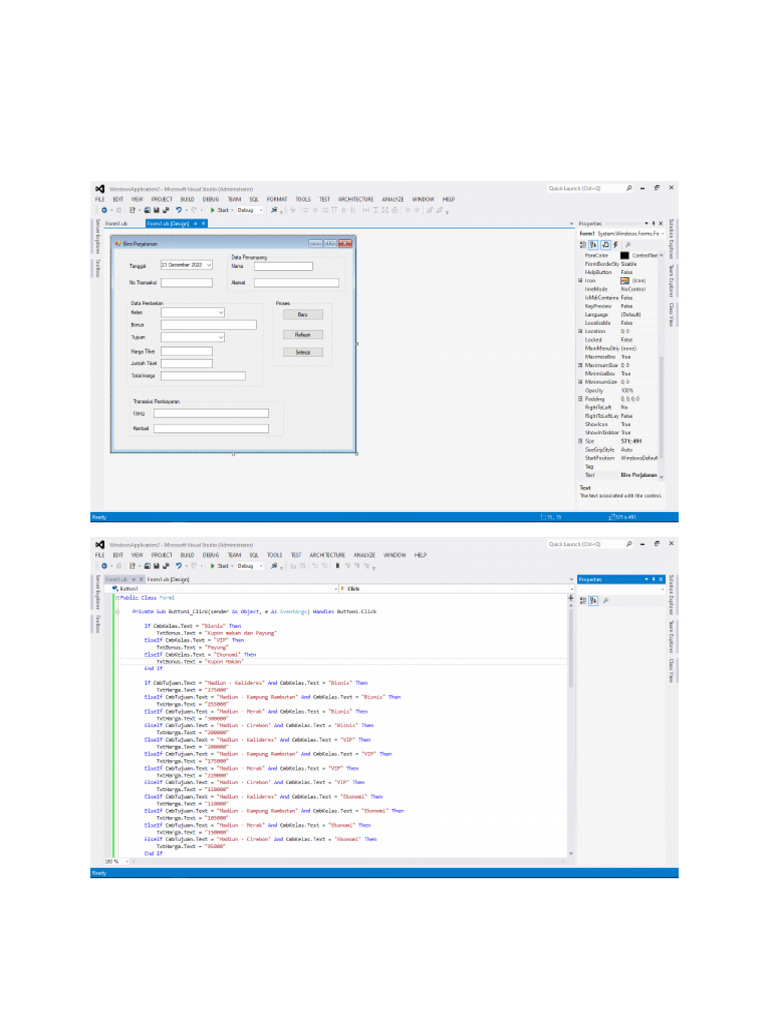Click the Undo icon in the top toolbar
This screenshot has height=1024, width=768.
click(179, 210)
